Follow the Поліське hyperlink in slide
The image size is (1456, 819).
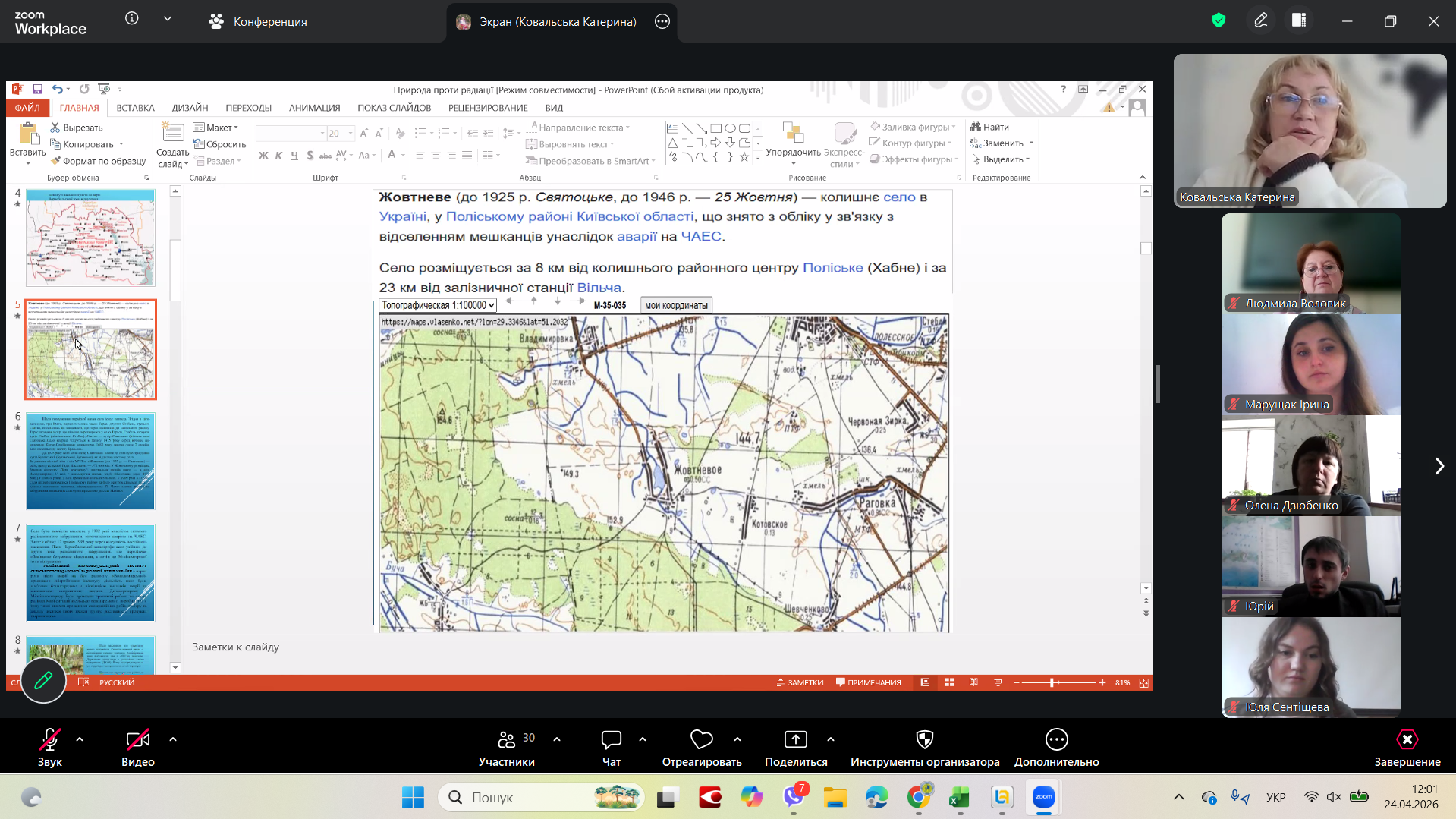pyautogui.click(x=832, y=268)
